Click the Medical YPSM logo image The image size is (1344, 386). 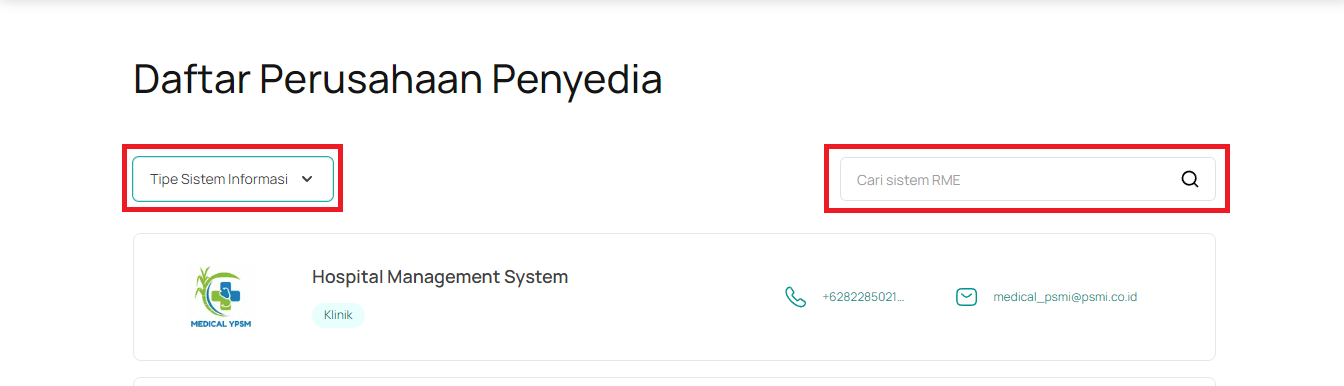click(x=222, y=297)
